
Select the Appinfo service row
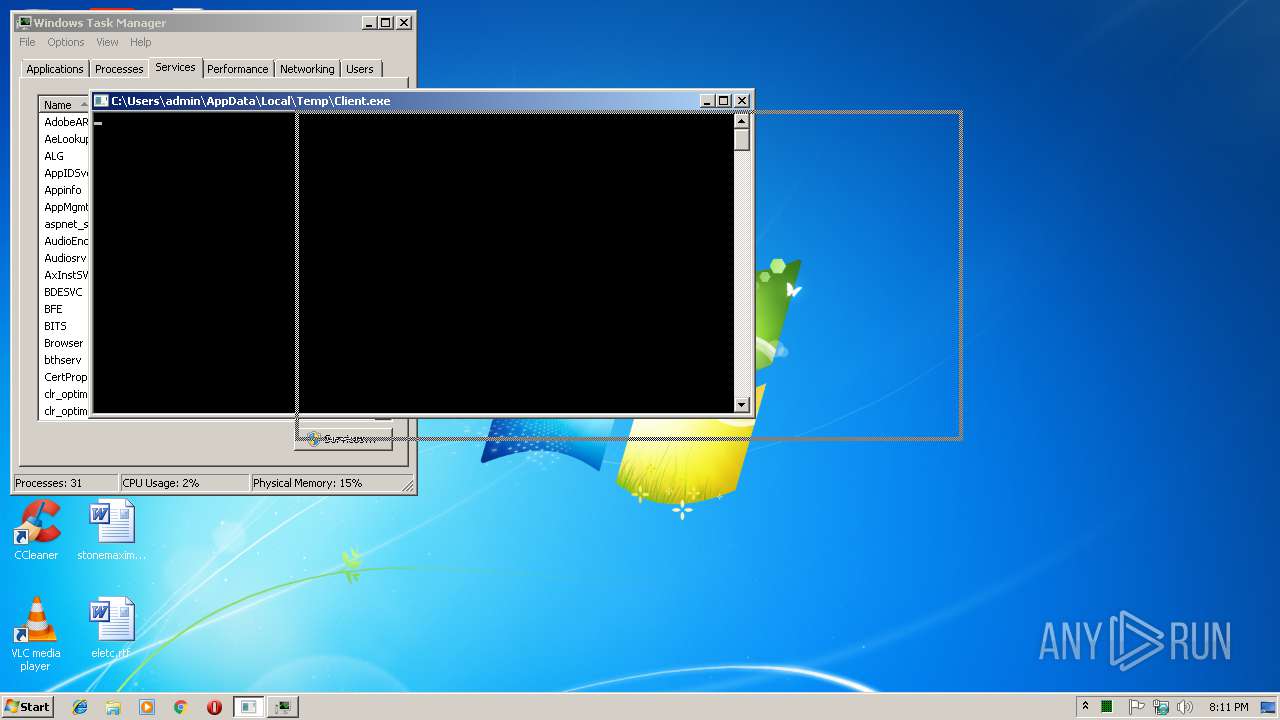(x=65, y=190)
